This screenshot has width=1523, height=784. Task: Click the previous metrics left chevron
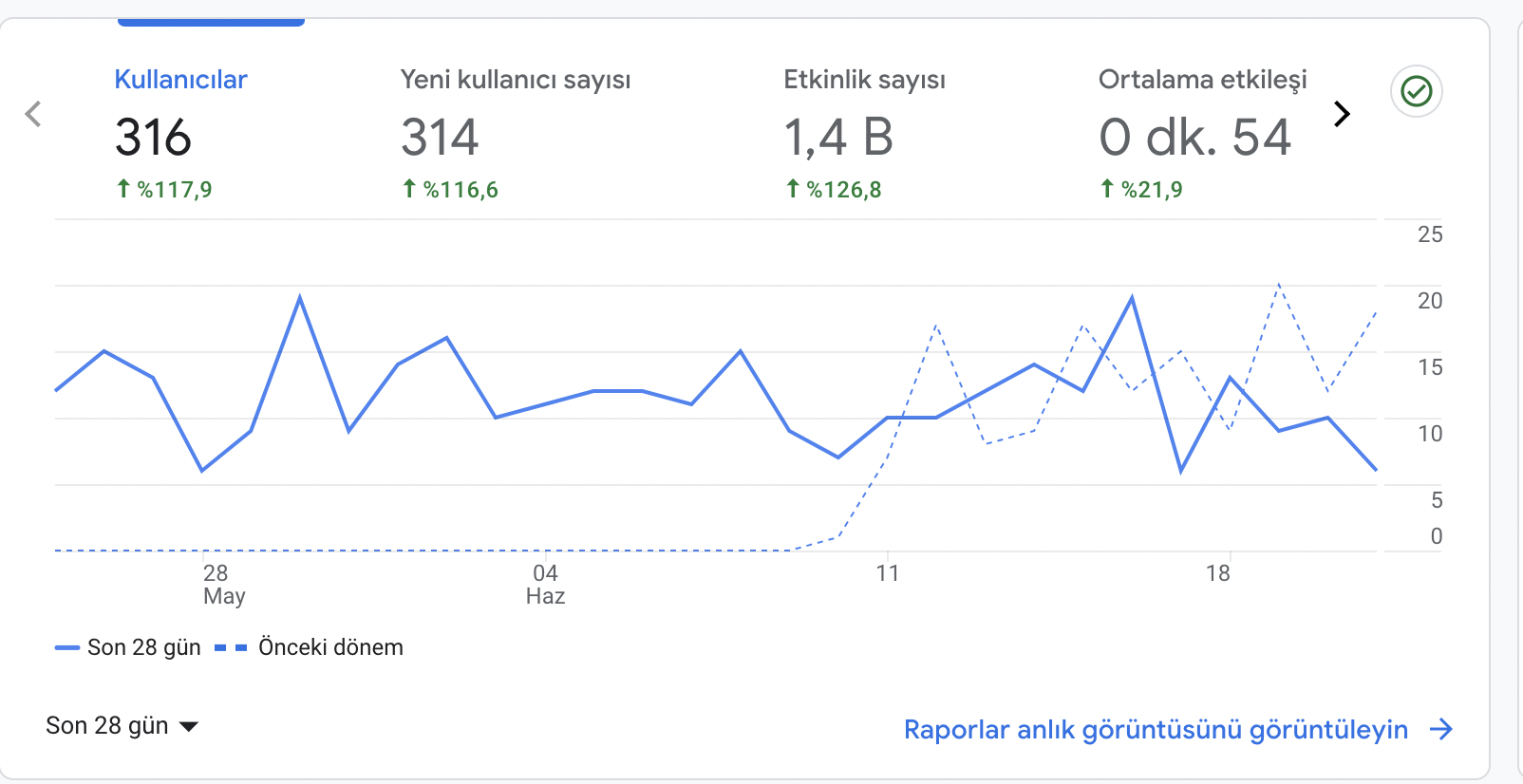[33, 114]
